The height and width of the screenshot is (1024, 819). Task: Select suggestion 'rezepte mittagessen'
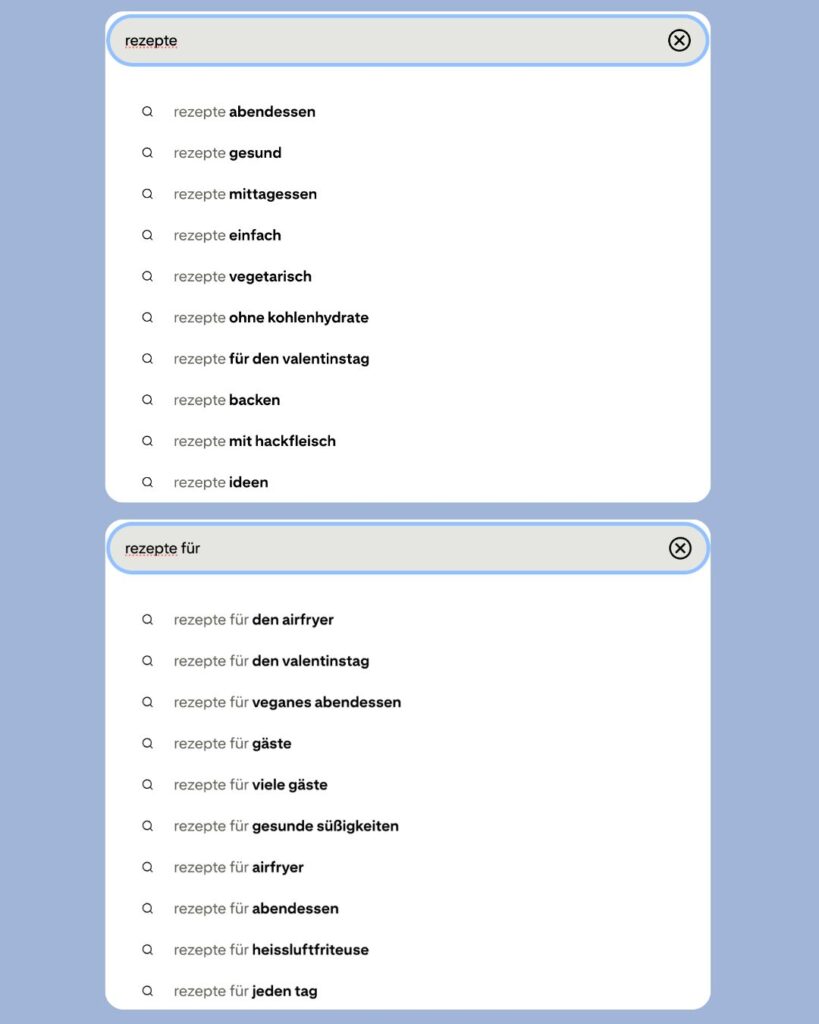(x=245, y=194)
